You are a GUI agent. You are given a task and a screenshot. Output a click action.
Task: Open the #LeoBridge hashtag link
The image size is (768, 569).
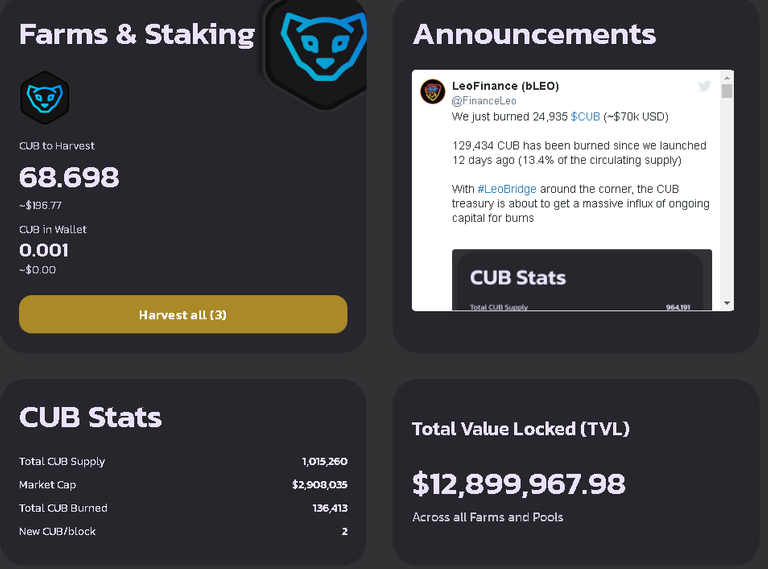pos(507,189)
